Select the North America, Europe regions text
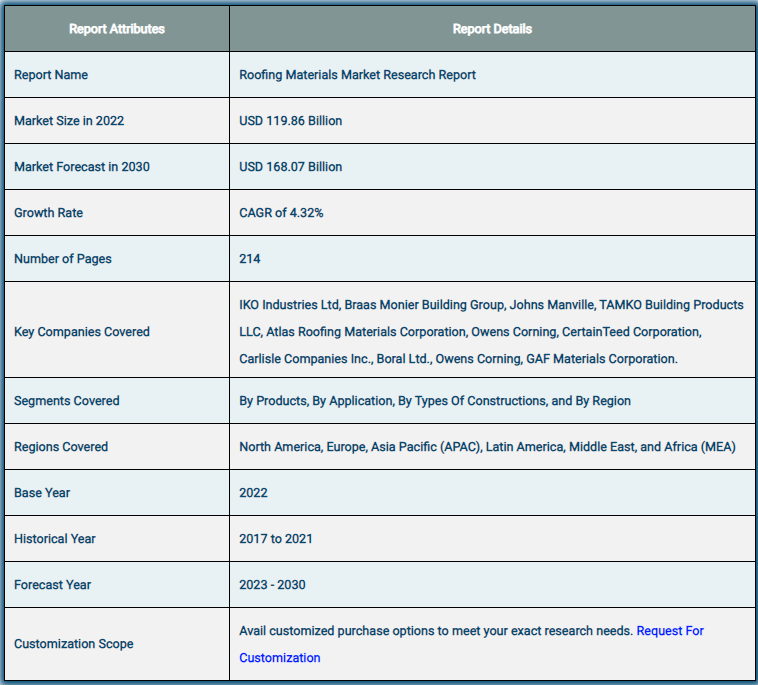The height and width of the screenshot is (685, 758). click(x=487, y=447)
